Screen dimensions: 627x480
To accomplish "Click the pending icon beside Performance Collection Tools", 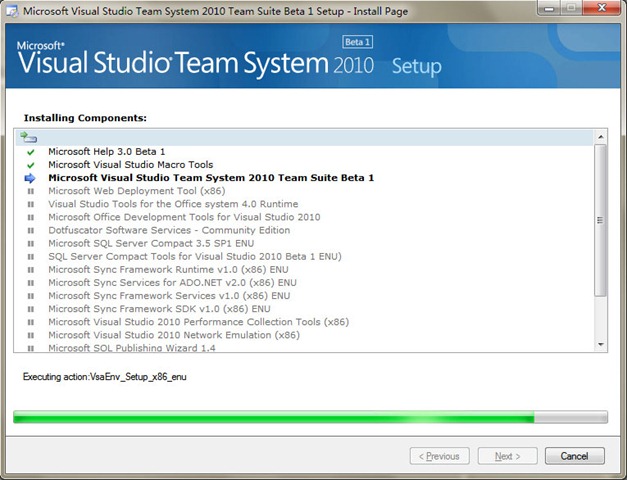I will coord(30,322).
